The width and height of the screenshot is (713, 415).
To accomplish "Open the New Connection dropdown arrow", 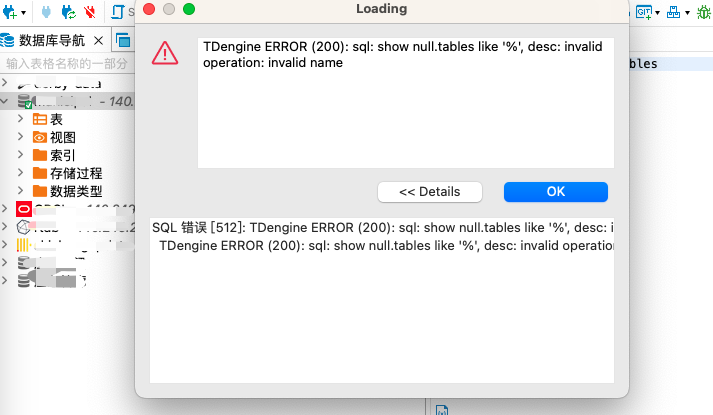I will (24, 13).
